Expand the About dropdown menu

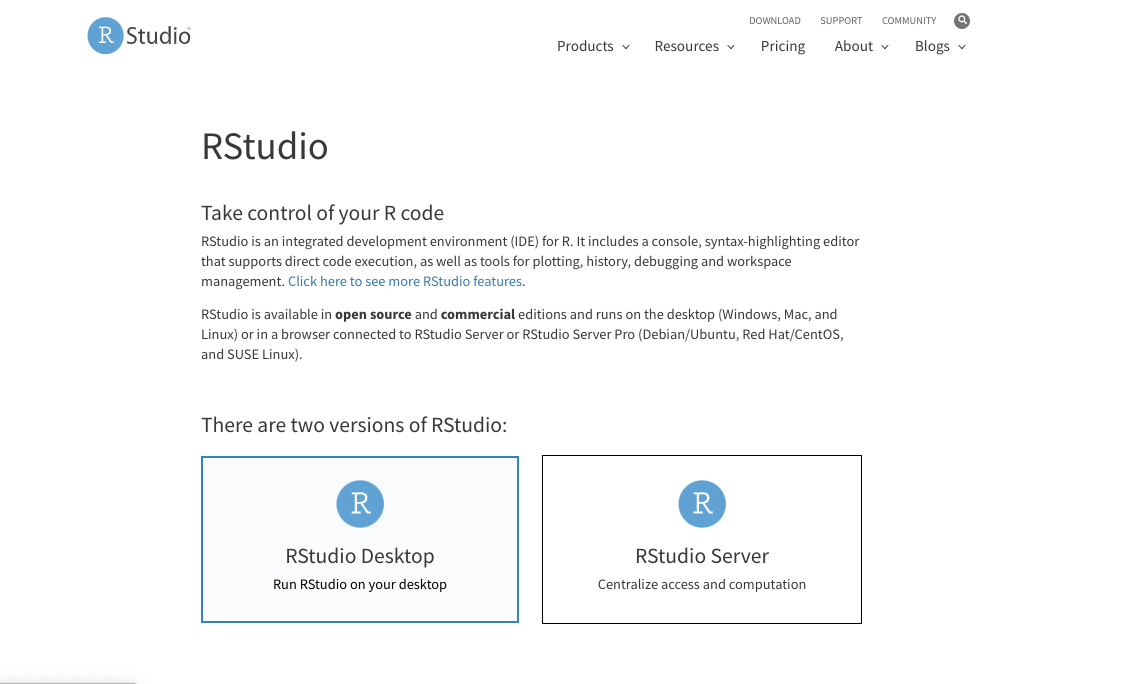(861, 46)
